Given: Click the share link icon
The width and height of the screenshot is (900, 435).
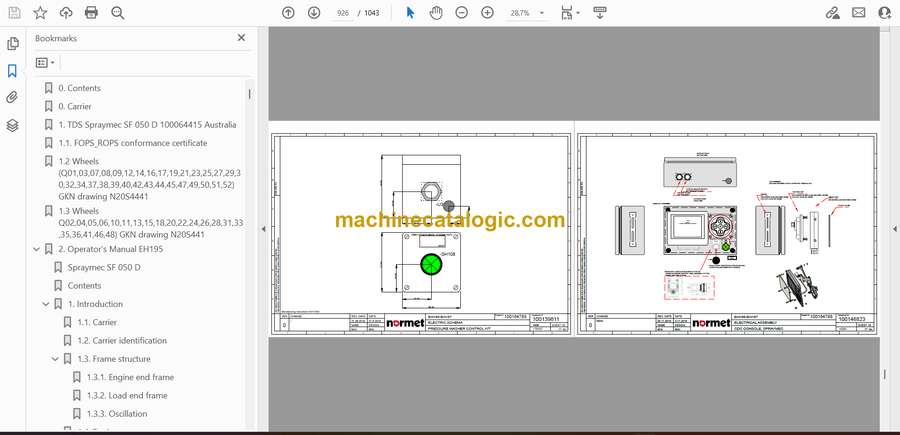Looking at the screenshot, I should 832,13.
